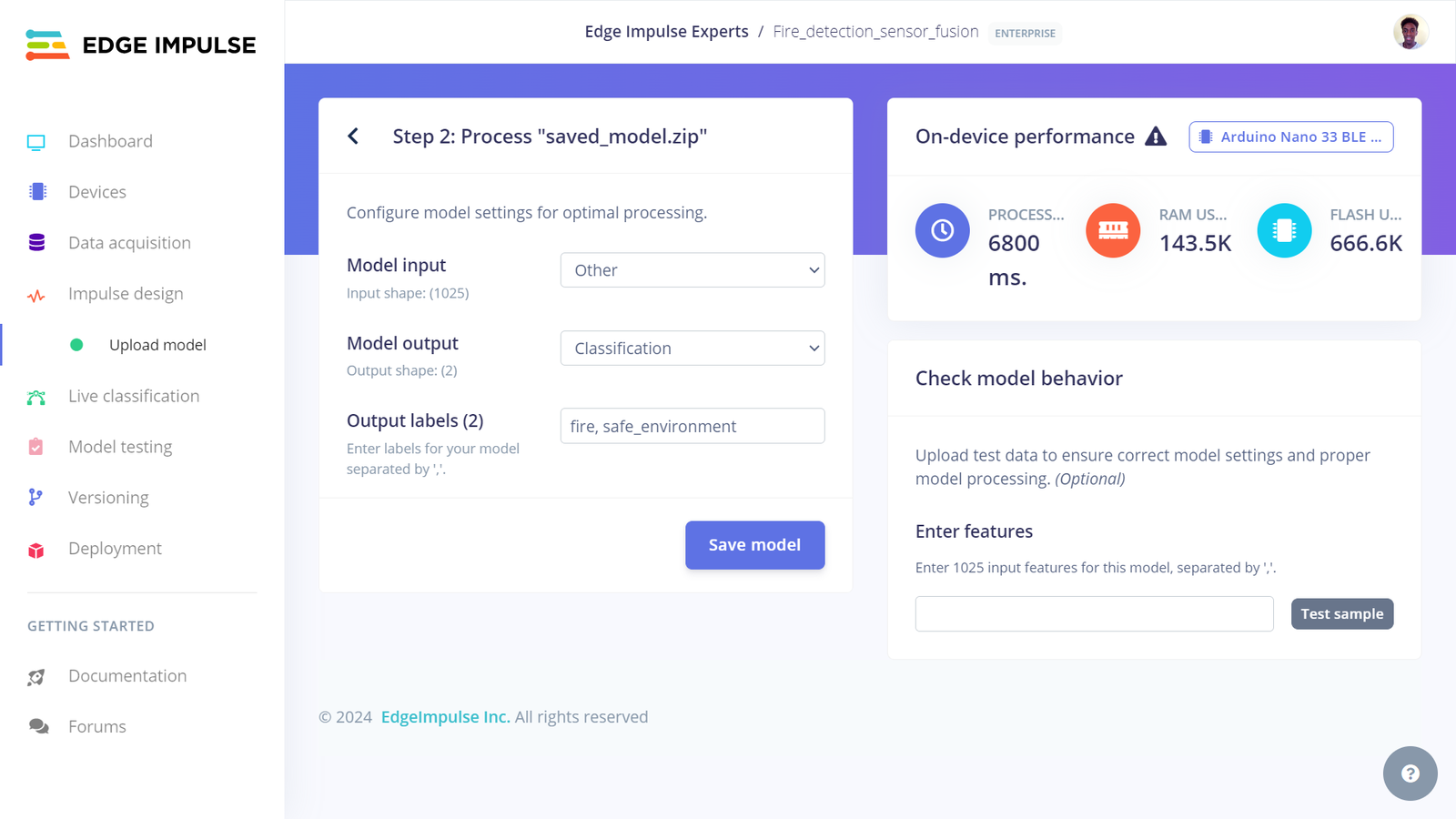The image size is (1456, 819).
Task: Click the Output labels text field
Action: pos(693,426)
